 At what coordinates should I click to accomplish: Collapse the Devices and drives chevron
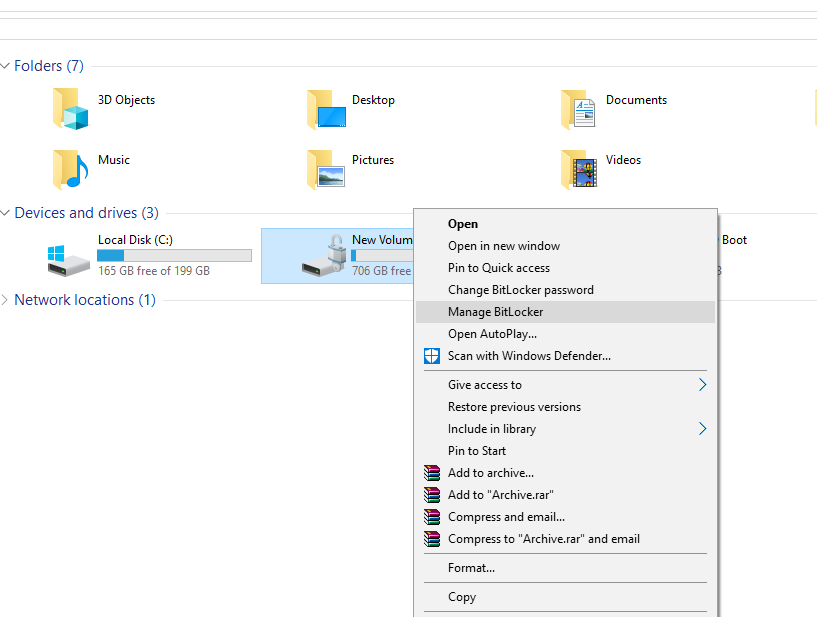pos(5,213)
